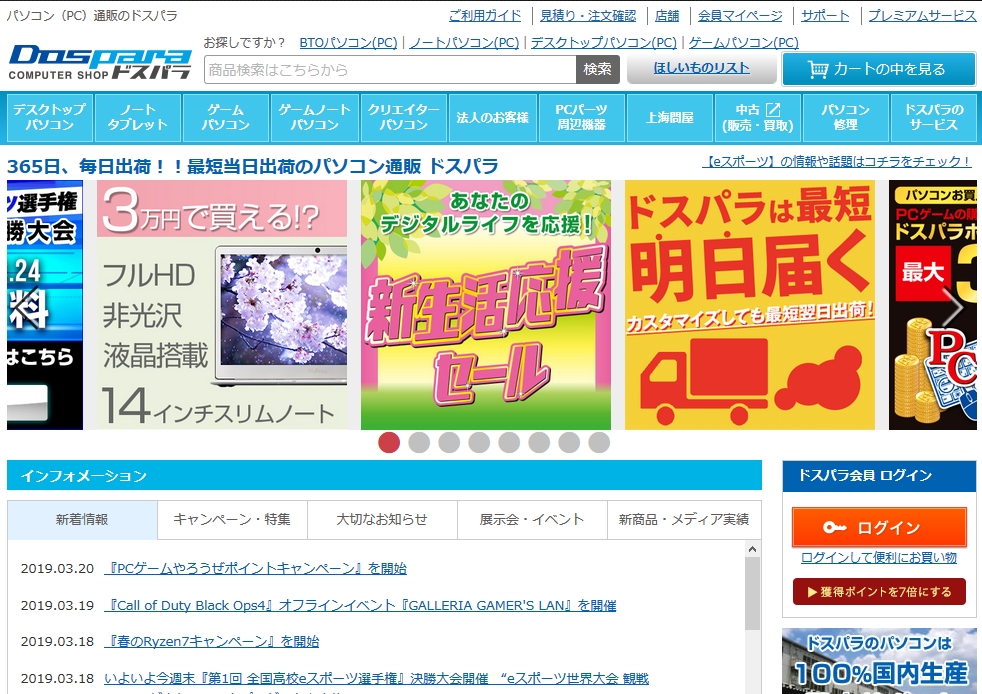Open PCゲームやろうぜポイントキャンペーン news link
This screenshot has height=694, width=982.
pos(256,568)
